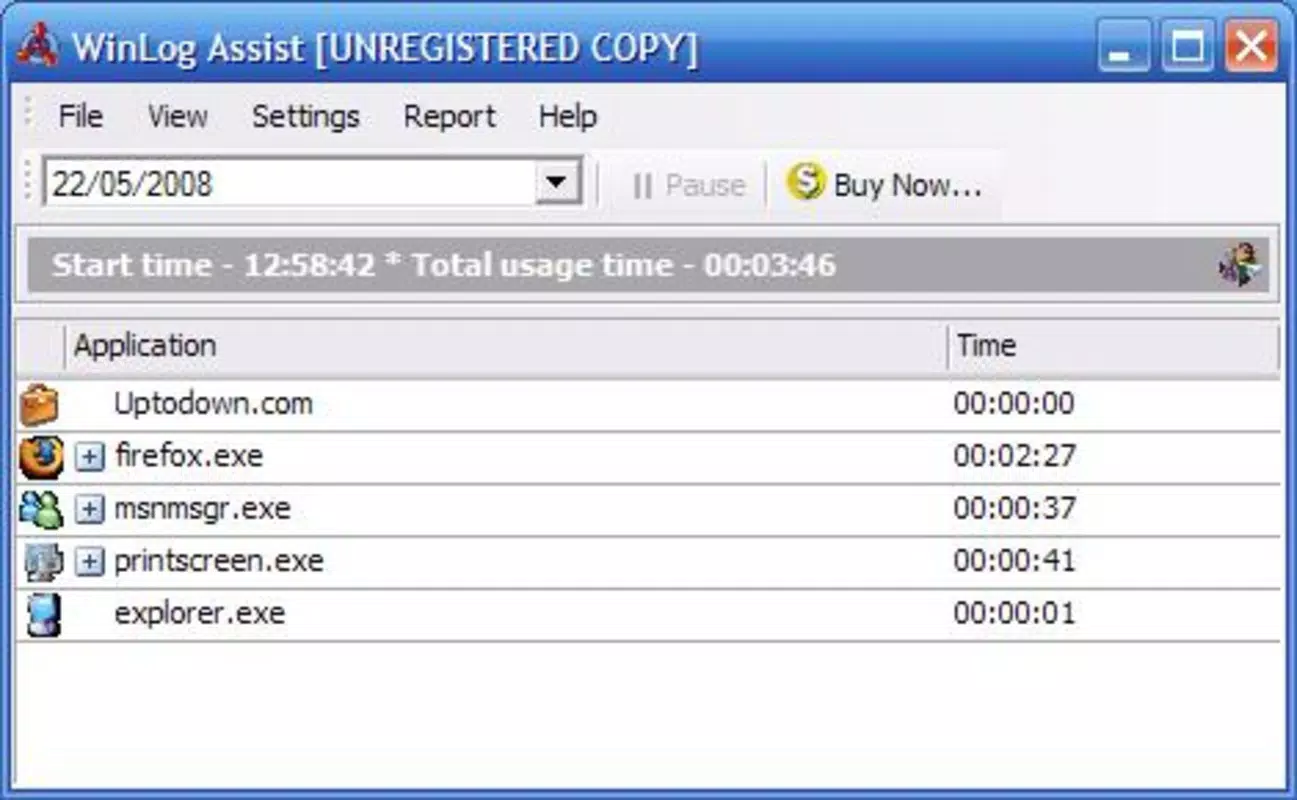Click the coin icon on Buy Now
The image size is (1297, 800).
point(805,183)
